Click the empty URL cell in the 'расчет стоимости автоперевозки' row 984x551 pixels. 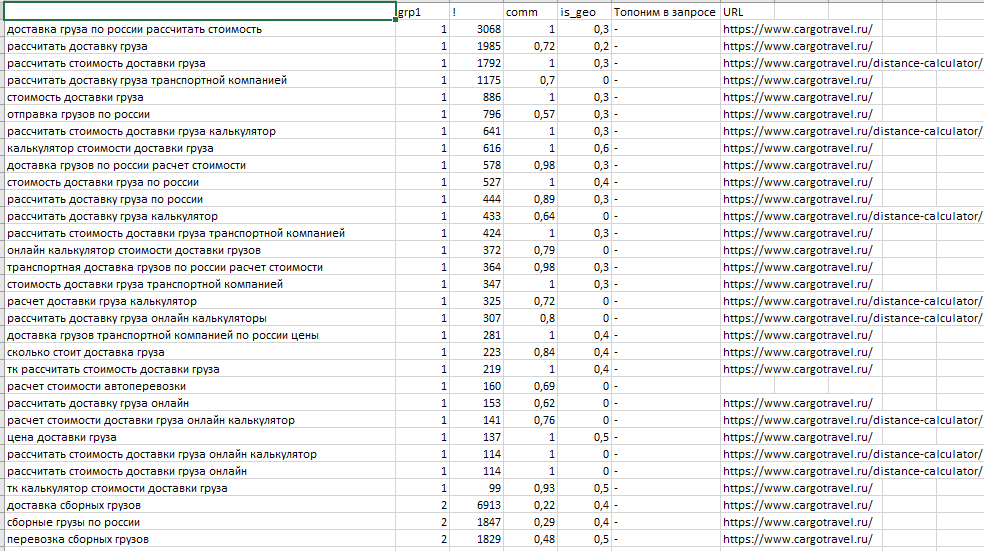pyautogui.click(x=850, y=386)
